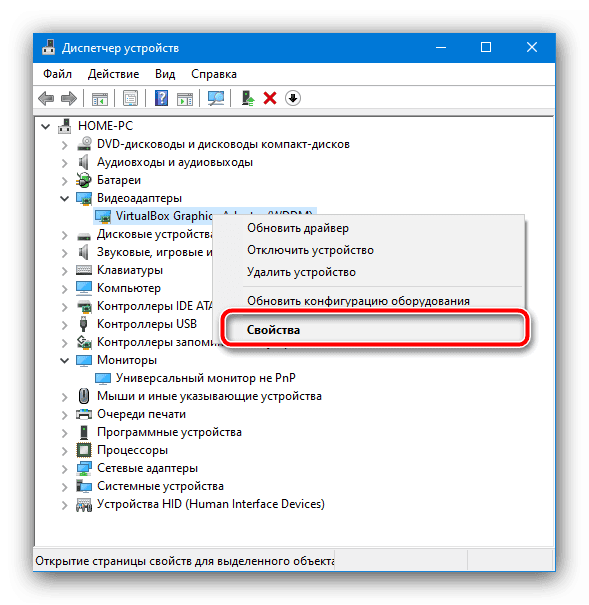Viewport: 589px width, 605px height.
Task: Expand the Батареи category
Action: coord(65,181)
